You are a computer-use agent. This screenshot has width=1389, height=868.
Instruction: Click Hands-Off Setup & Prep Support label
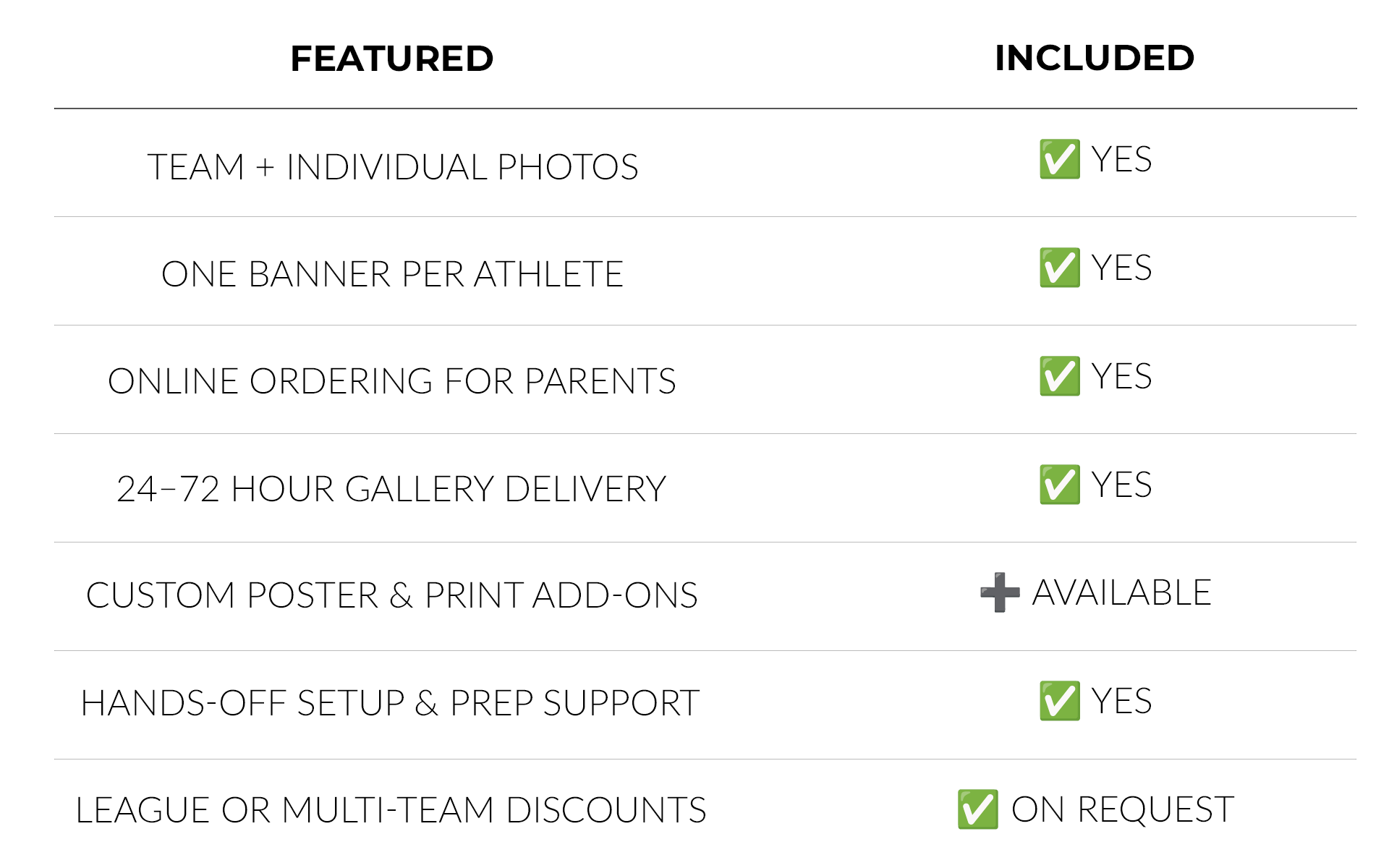pos(390,703)
